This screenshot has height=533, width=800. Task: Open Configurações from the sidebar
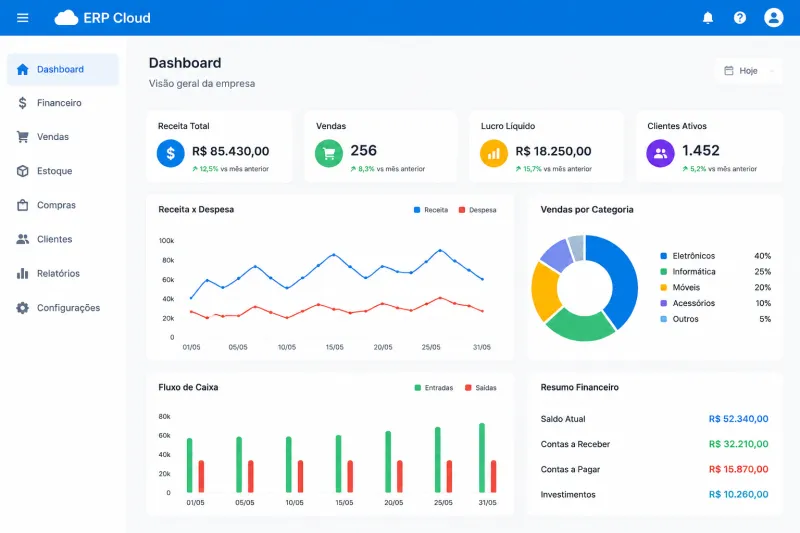pos(63,308)
